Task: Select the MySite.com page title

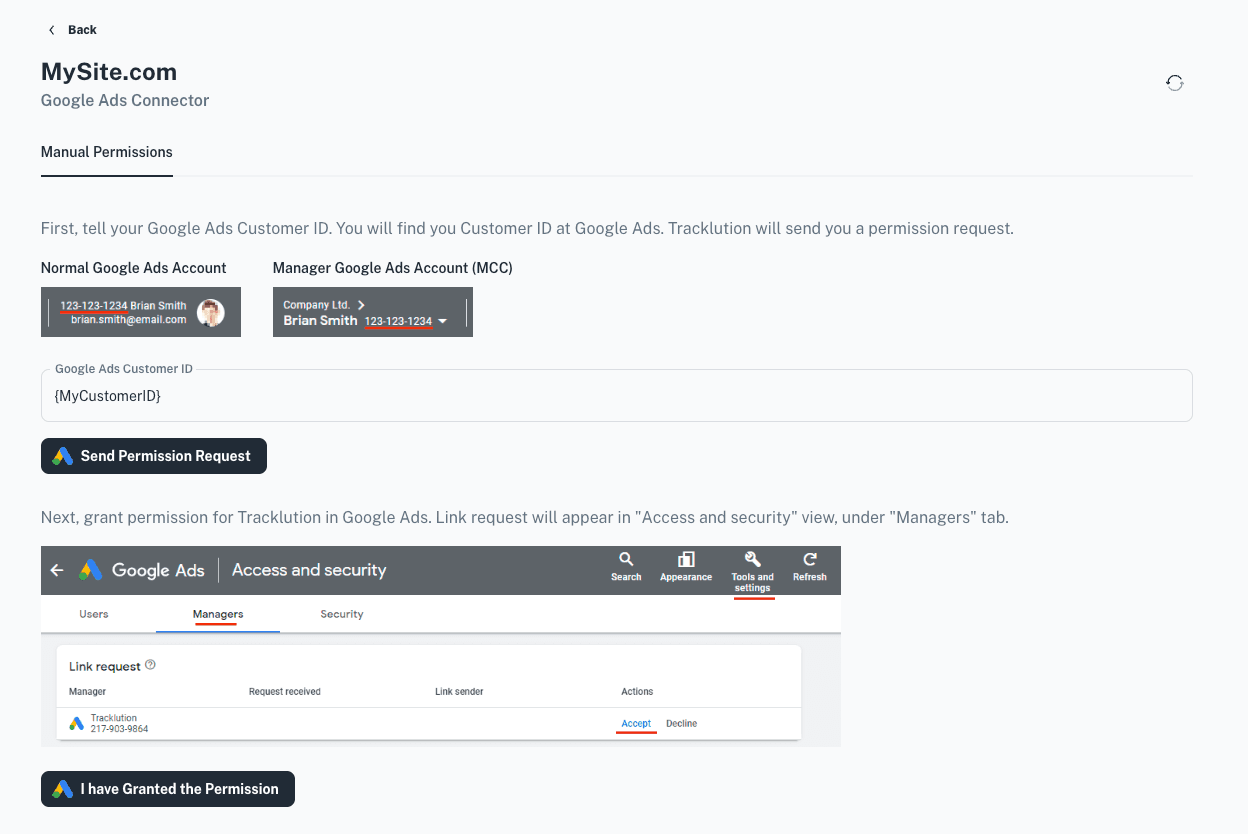Action: click(109, 72)
